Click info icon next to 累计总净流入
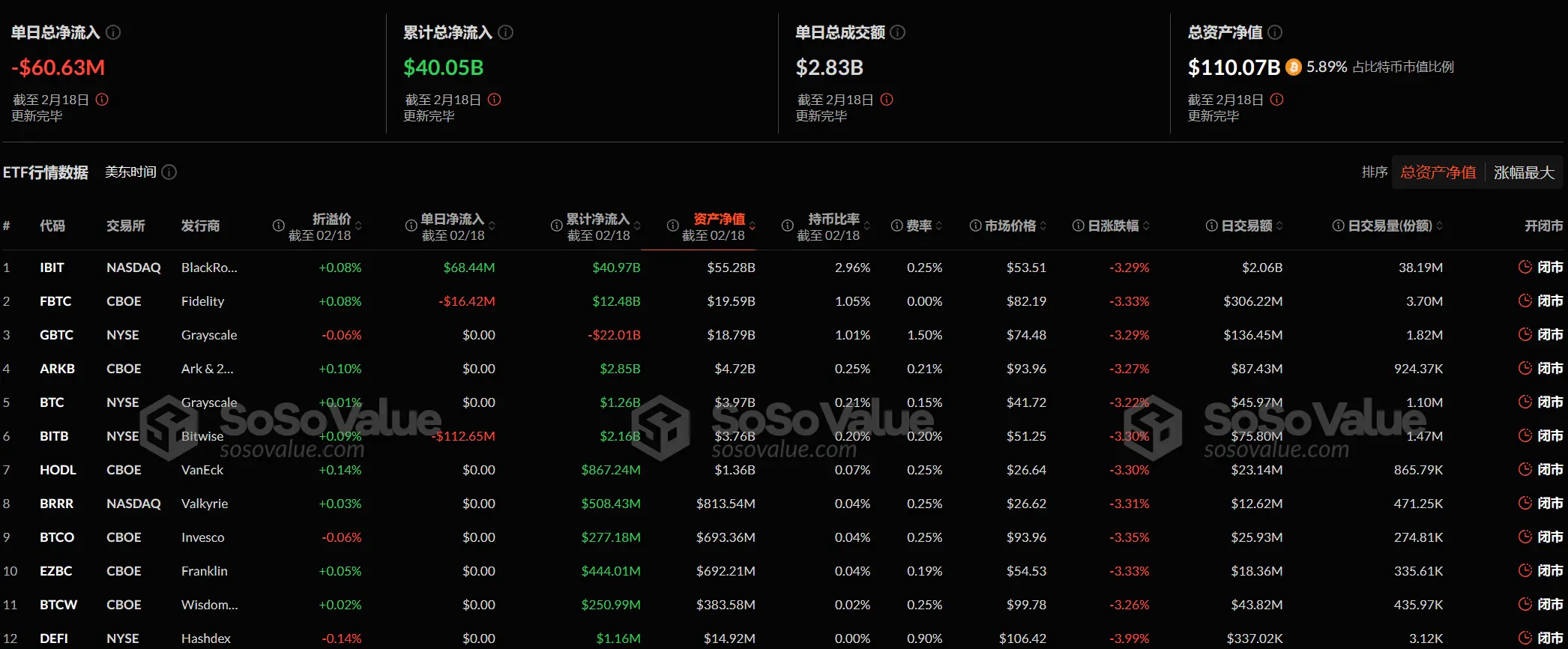 tap(506, 32)
